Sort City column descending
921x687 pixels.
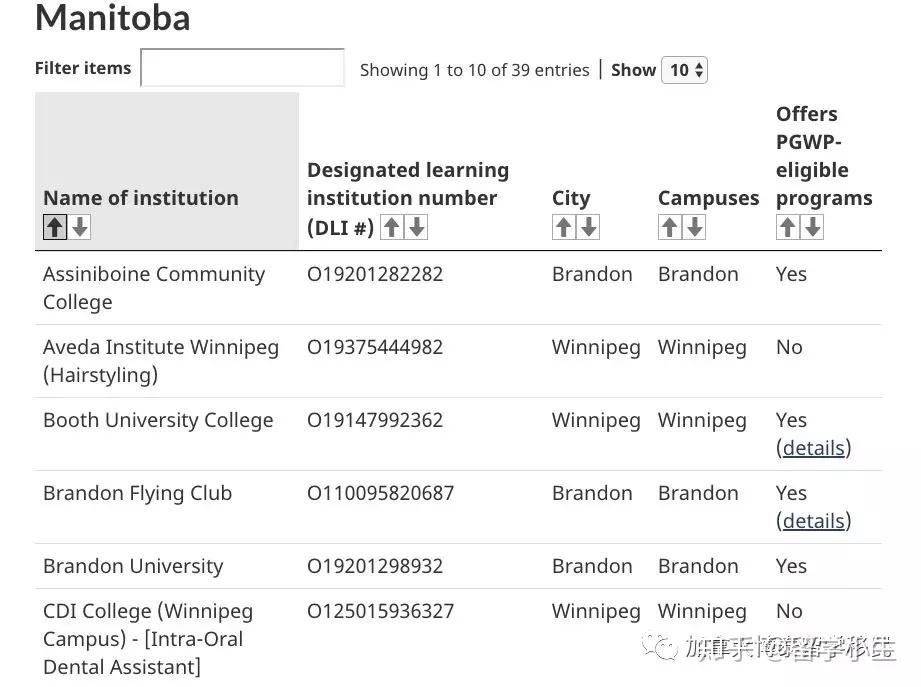click(x=589, y=227)
